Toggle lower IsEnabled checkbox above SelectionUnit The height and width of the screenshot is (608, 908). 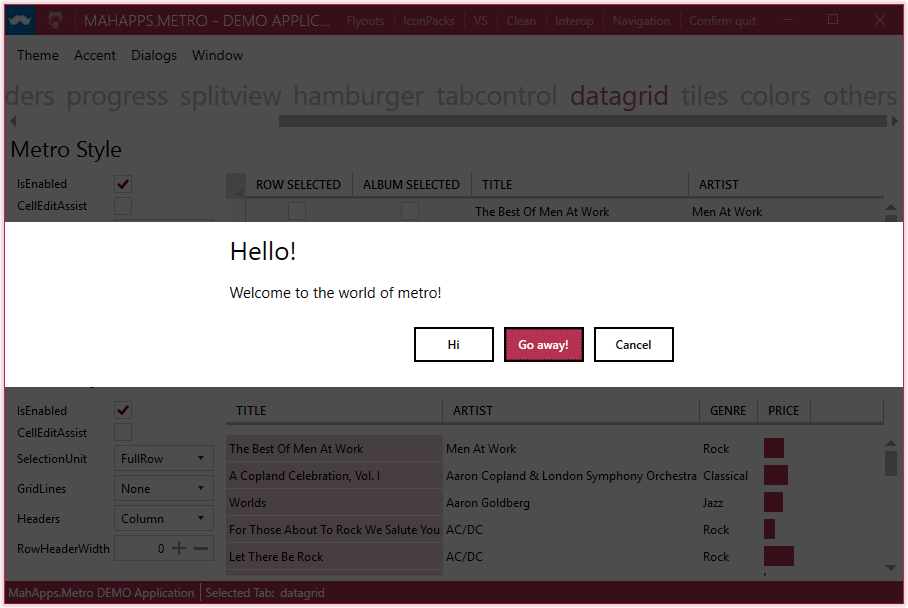tap(123, 411)
